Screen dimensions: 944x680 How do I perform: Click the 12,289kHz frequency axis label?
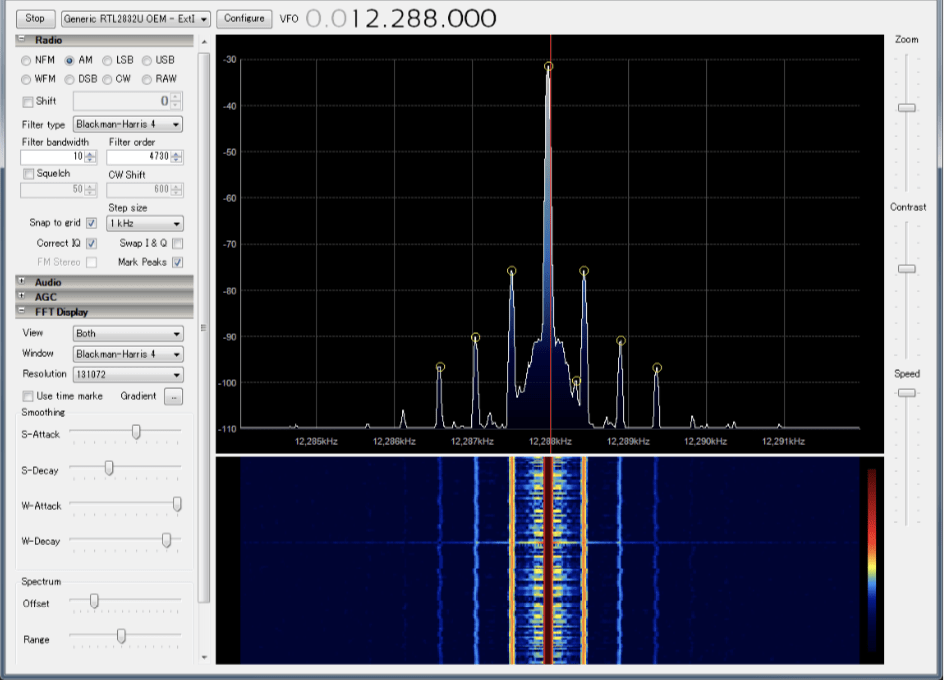click(628, 441)
